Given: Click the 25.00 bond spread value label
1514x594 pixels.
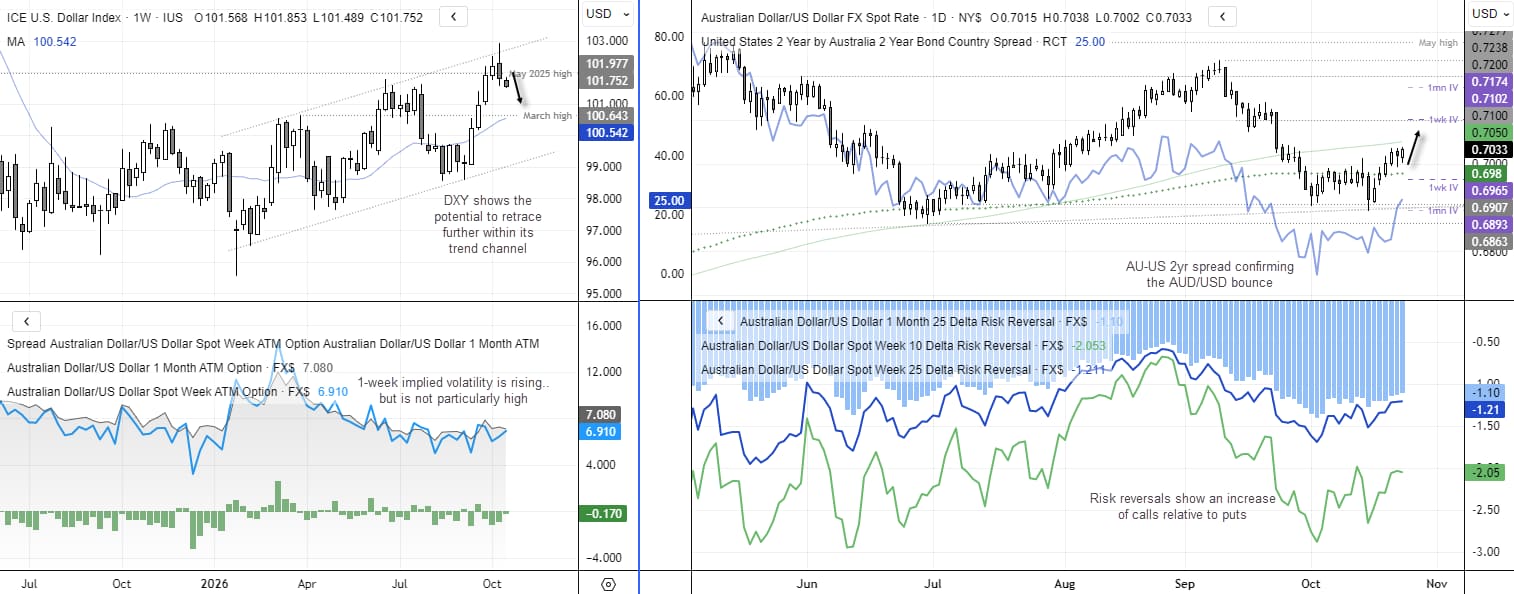Looking at the screenshot, I should point(668,200).
